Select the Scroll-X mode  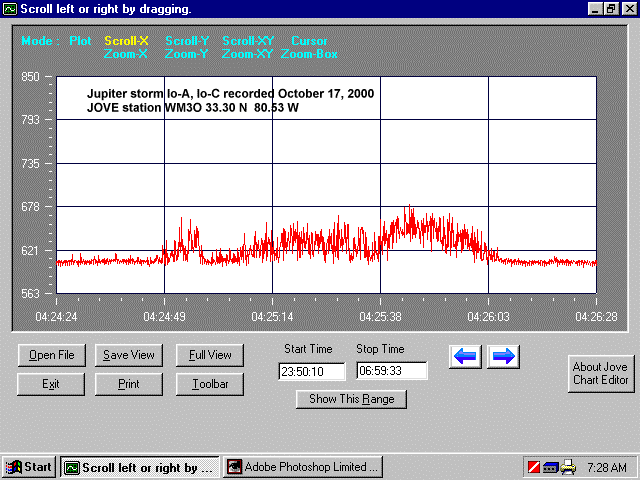[x=126, y=41]
